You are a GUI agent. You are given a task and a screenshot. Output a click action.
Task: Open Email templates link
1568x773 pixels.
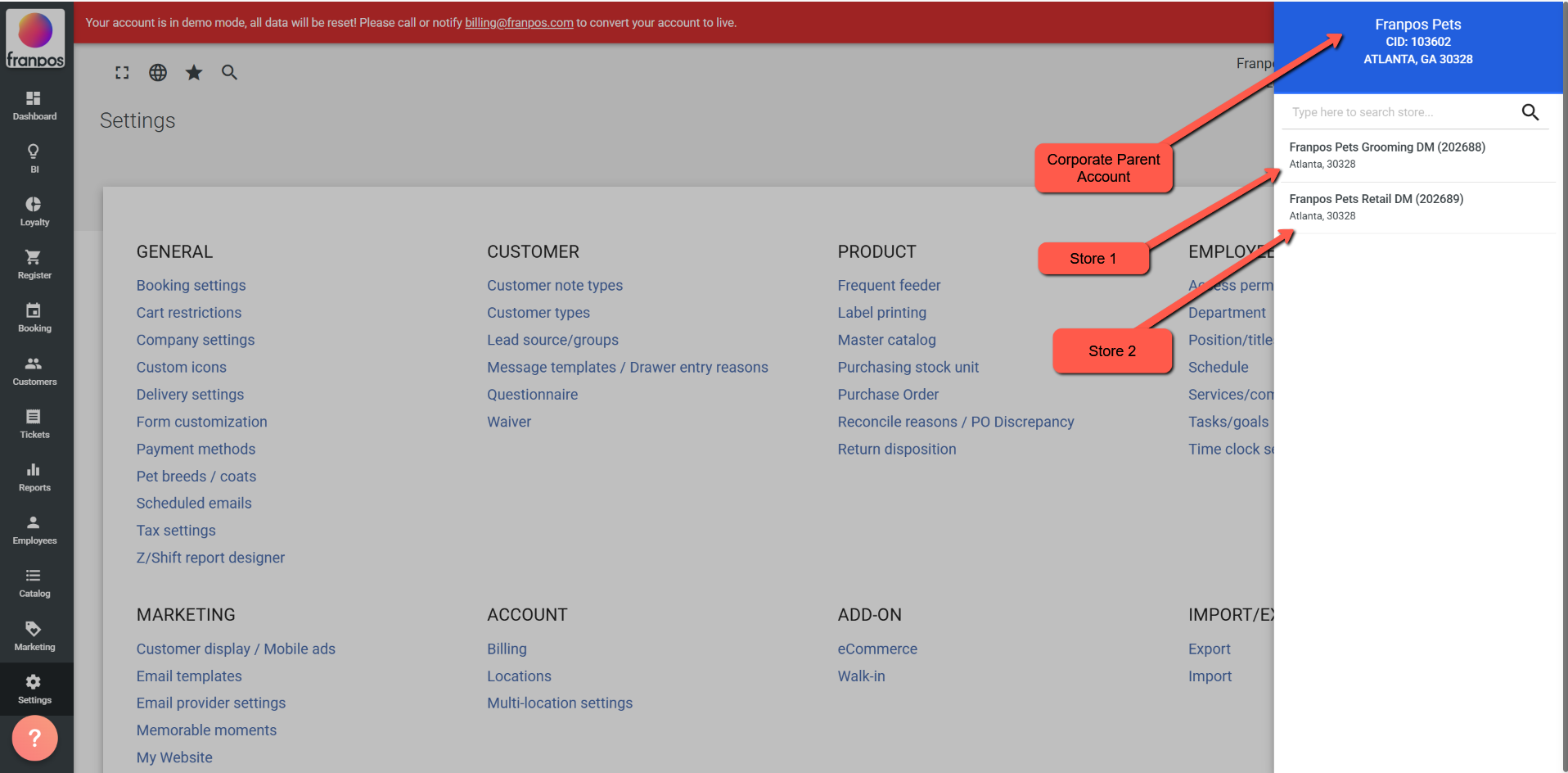(x=189, y=676)
